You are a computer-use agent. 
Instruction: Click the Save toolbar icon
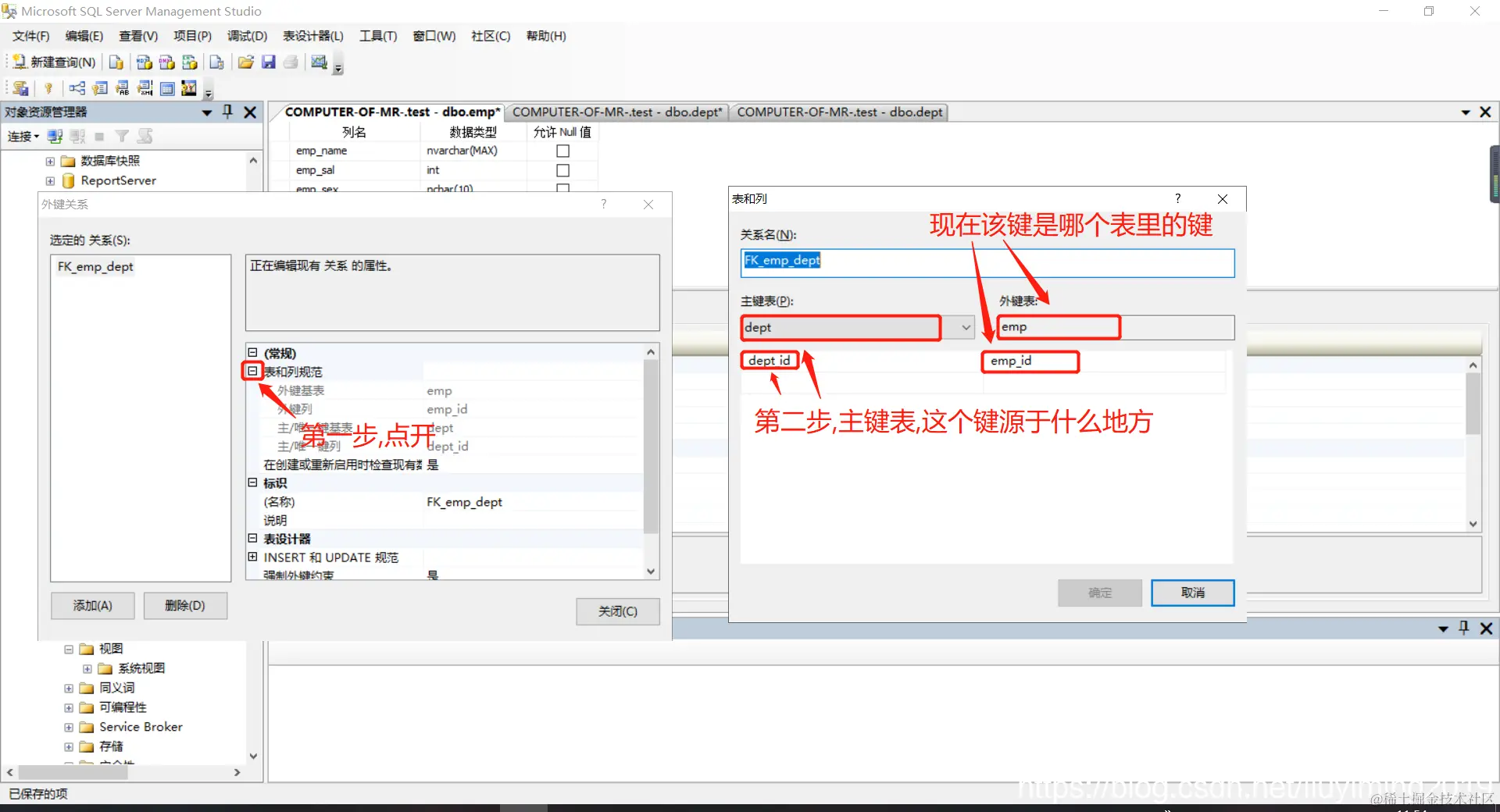coord(268,63)
